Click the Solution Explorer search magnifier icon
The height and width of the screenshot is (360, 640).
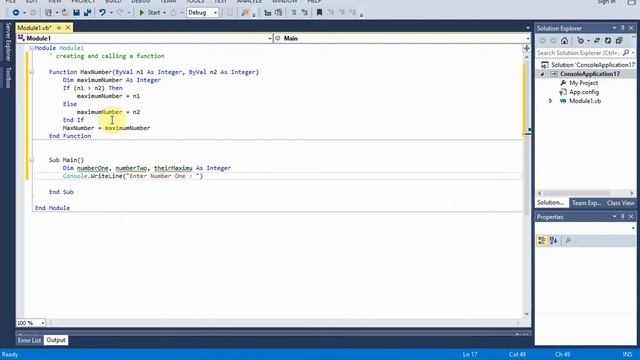[x=626, y=53]
